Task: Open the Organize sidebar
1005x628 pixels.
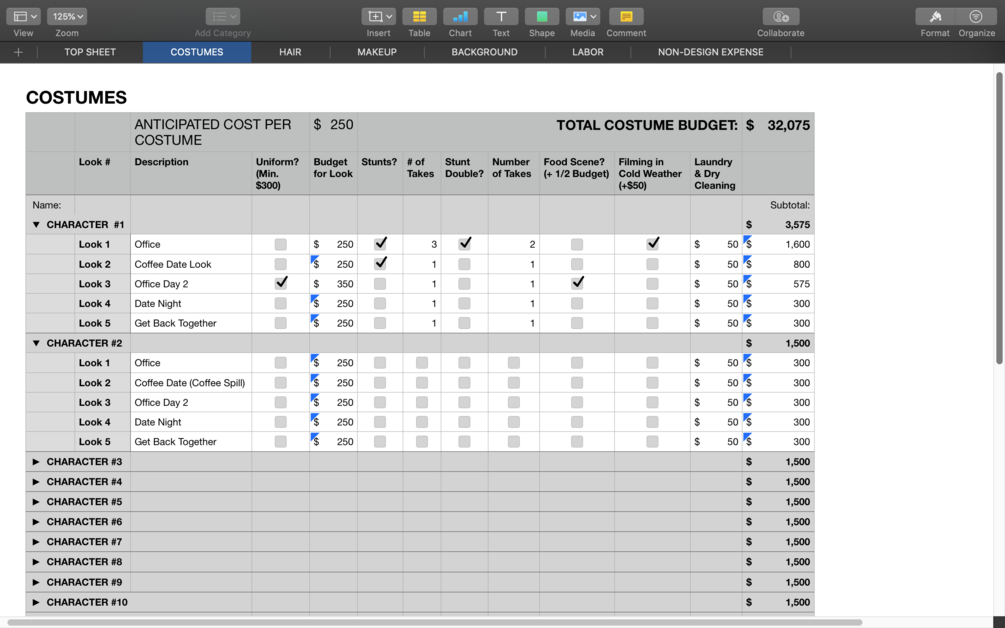Action: (x=976, y=16)
